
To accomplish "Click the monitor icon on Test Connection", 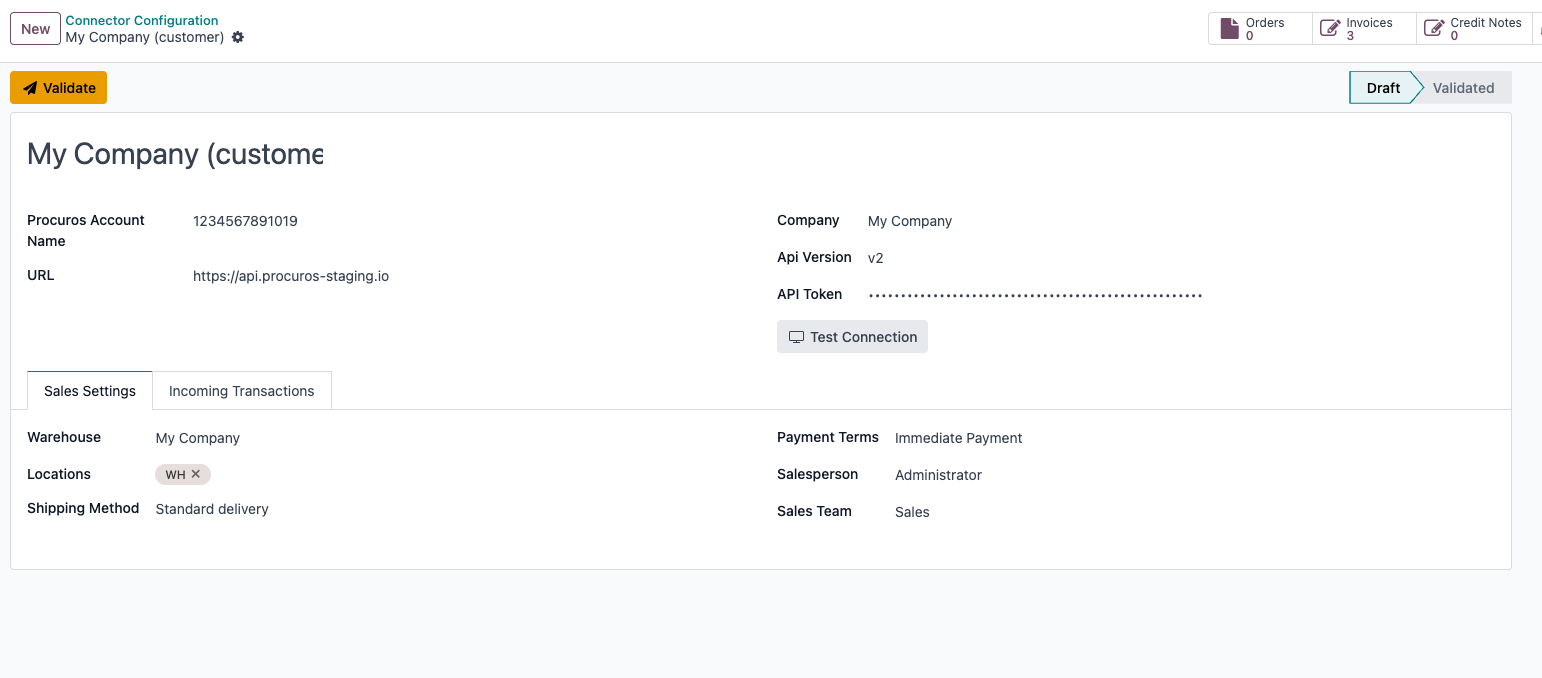I will [796, 337].
